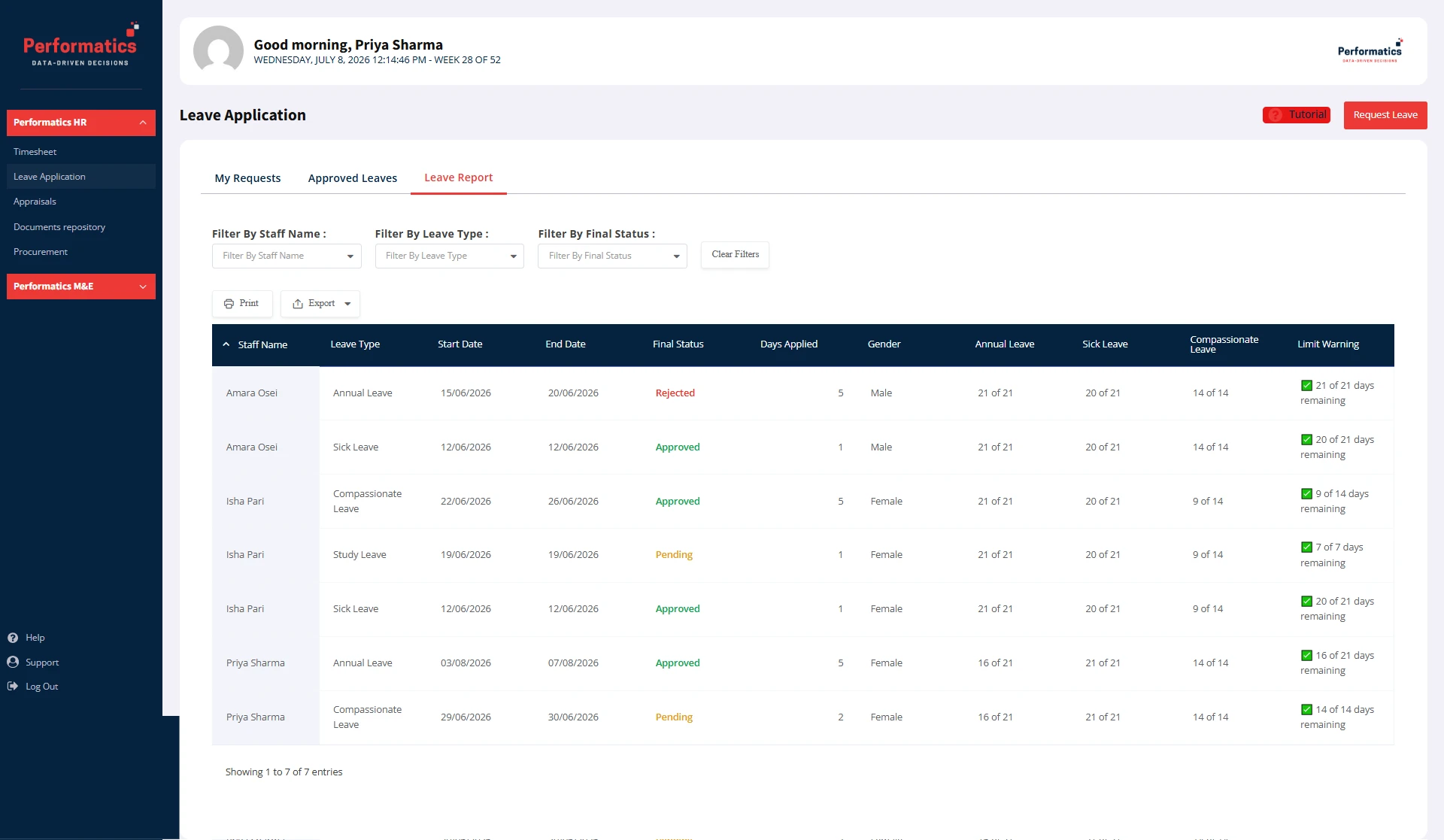Open the Filter By Leave Type dropdown
1444x840 pixels.
[x=450, y=256]
